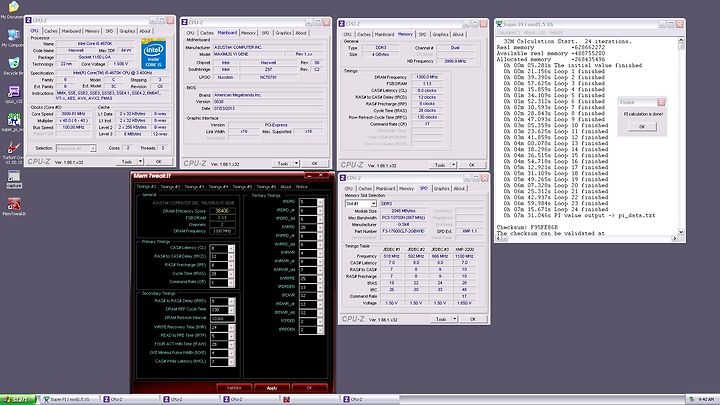The width and height of the screenshot is (720, 405).
Task: Select the SPD tab in the memory slot CPU-Z window
Action: tap(423, 188)
